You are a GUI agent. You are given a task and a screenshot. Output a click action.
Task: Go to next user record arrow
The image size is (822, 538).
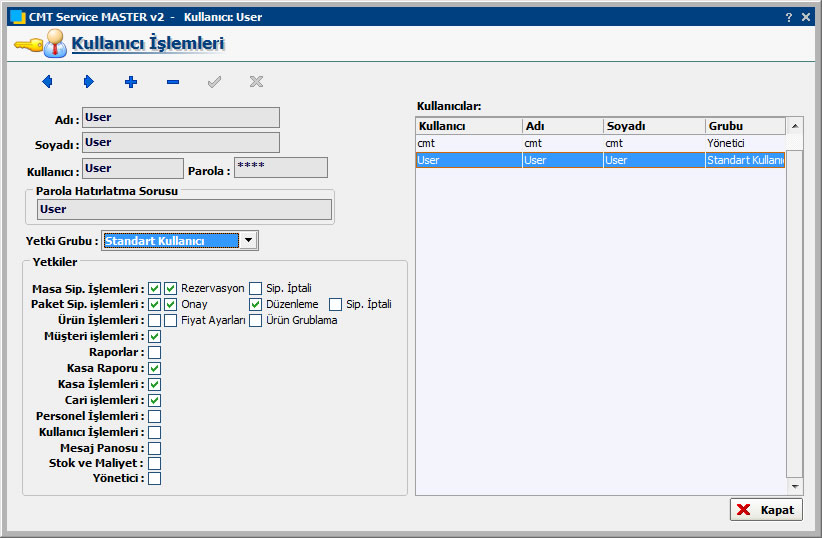[88, 82]
